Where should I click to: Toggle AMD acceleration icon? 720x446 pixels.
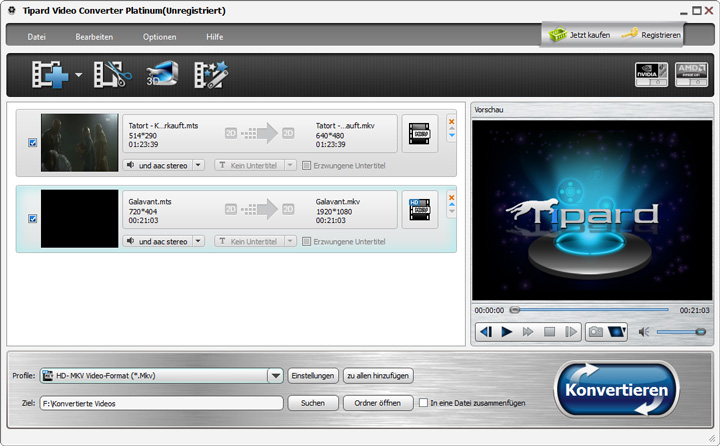[x=691, y=74]
